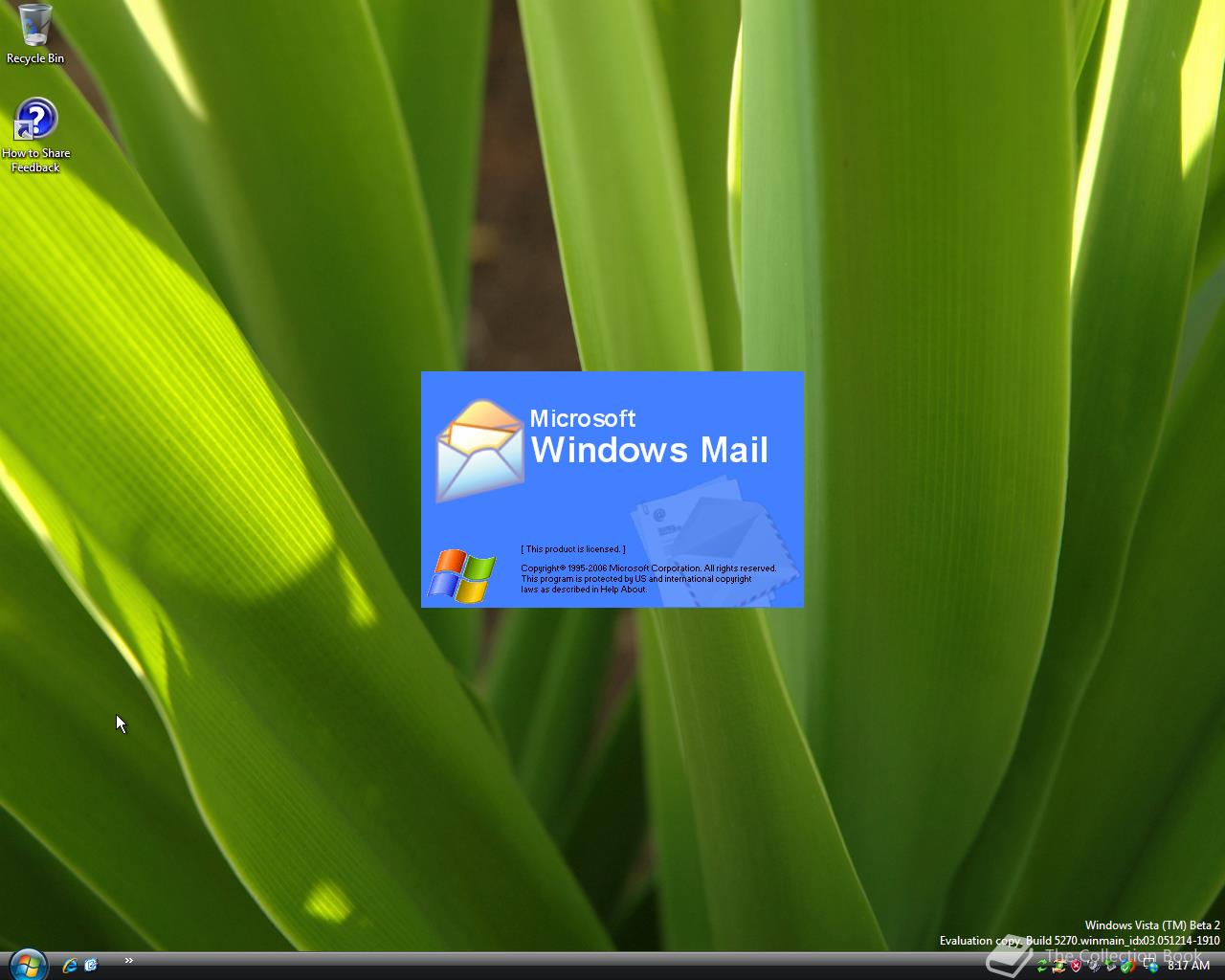
Task: Click the green sync arrows tray icon
Action: click(1041, 966)
